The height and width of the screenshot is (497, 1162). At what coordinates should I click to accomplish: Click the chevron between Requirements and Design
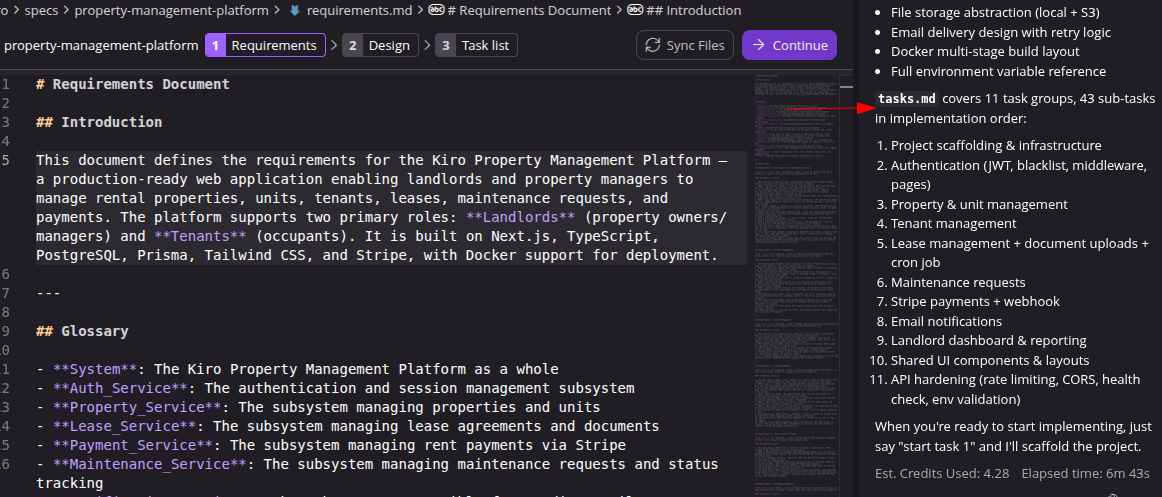(x=334, y=45)
